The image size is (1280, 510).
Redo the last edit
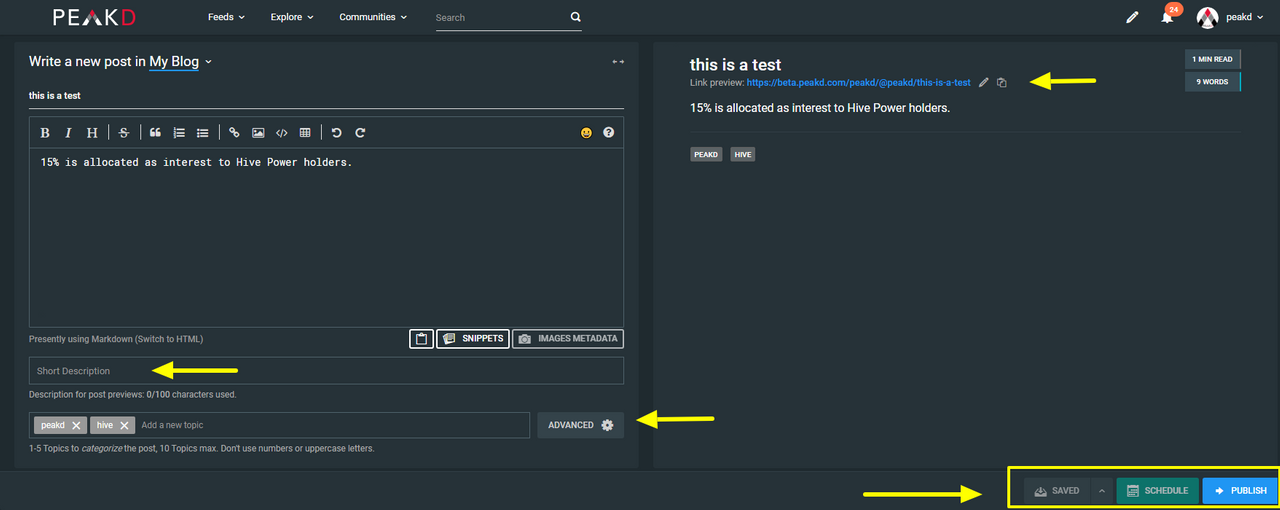(x=360, y=132)
